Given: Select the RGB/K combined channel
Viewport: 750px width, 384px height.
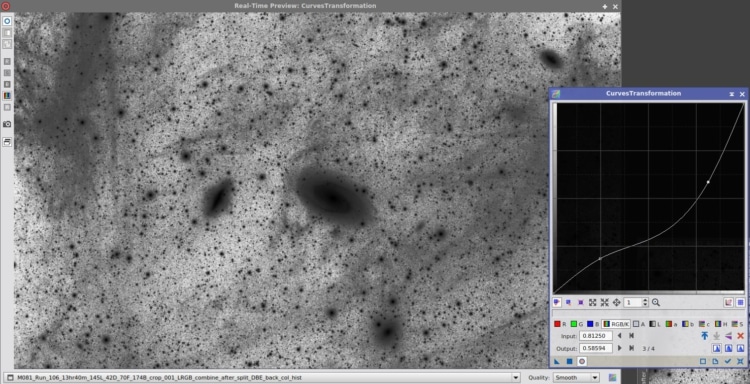Looking at the screenshot, I should (616, 324).
